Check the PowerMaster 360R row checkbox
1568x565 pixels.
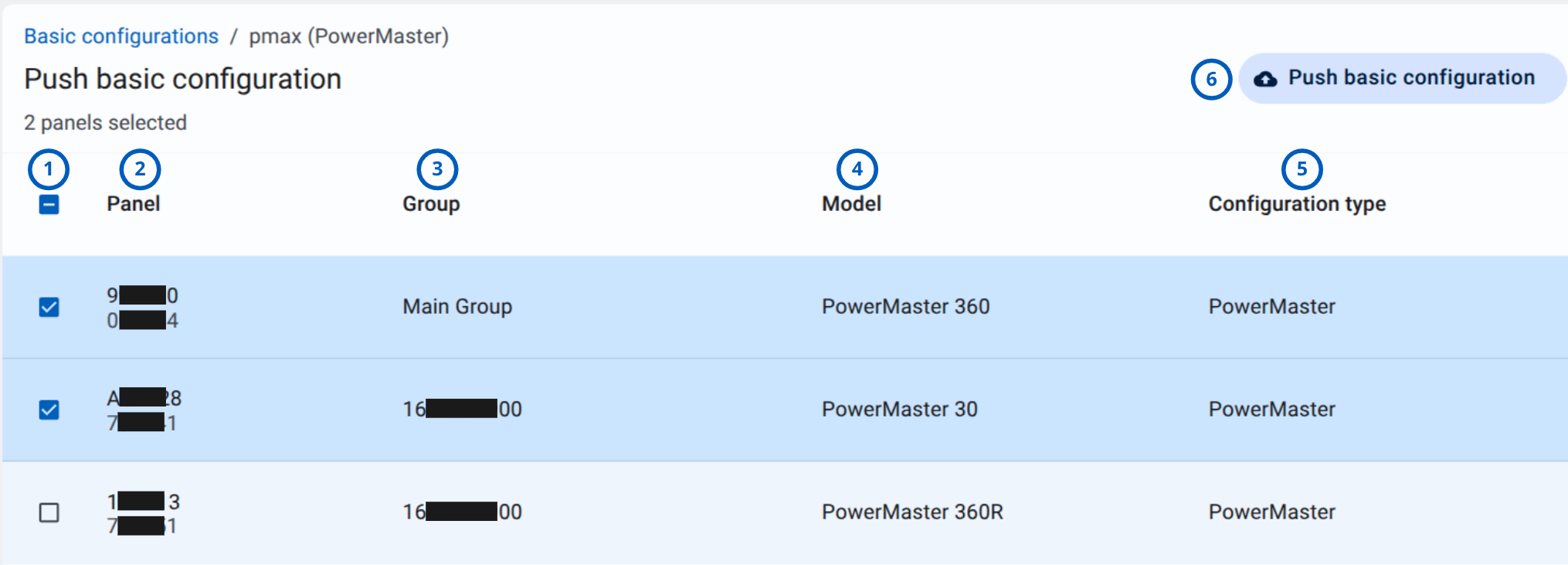pyautogui.click(x=49, y=512)
